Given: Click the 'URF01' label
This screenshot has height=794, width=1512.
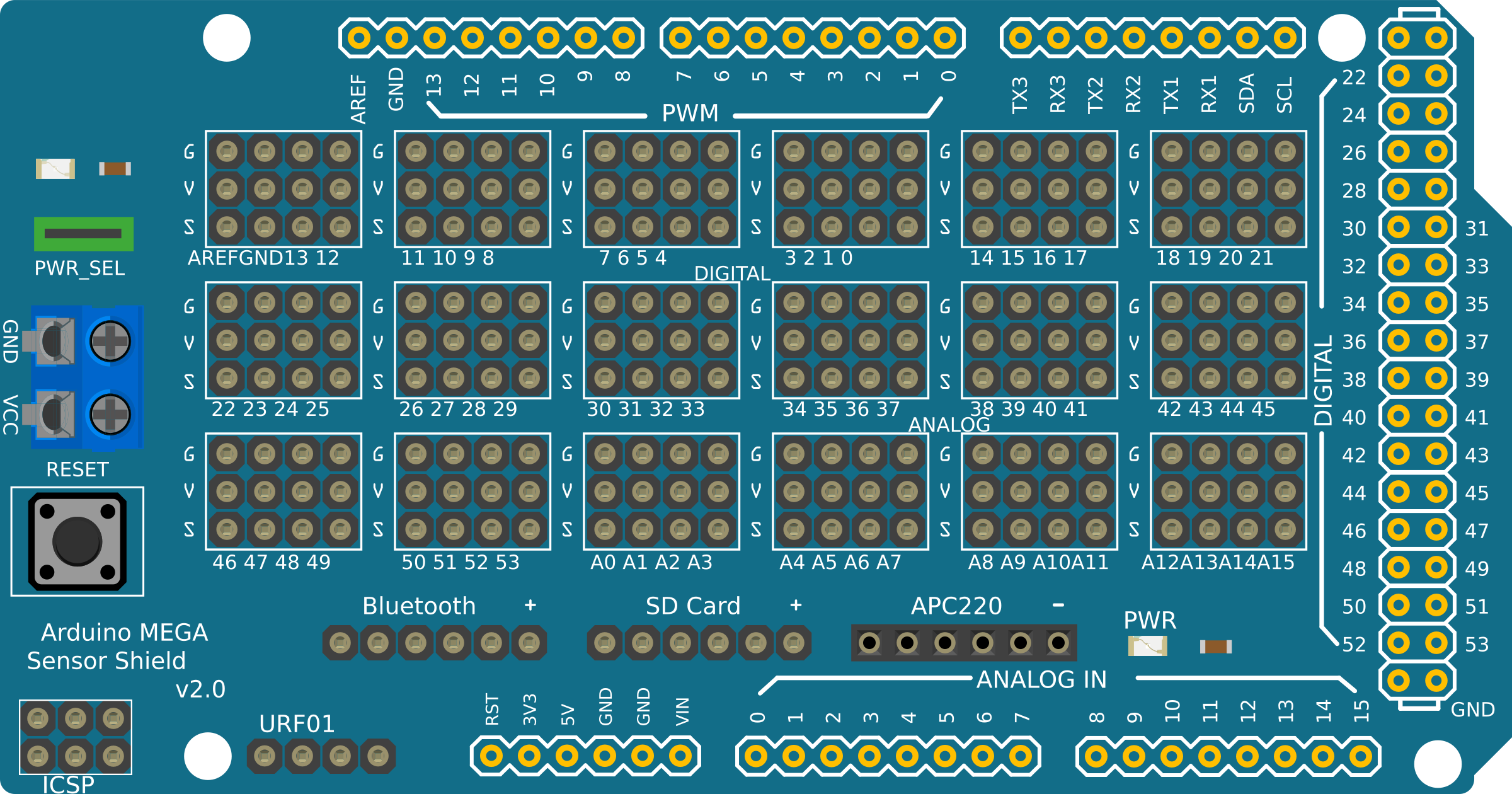Looking at the screenshot, I should tap(297, 725).
